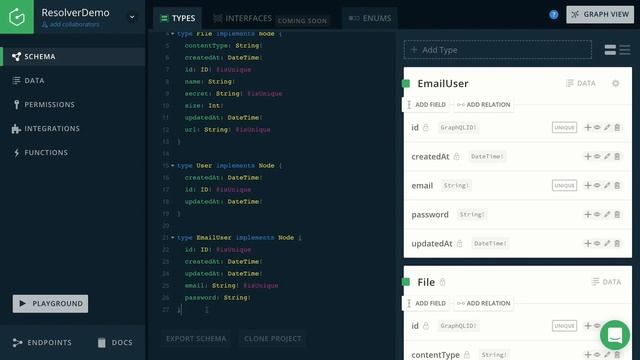Toggle the eye icon on EmailUser id row
This screenshot has height=360, width=640.
pyautogui.click(x=597, y=127)
